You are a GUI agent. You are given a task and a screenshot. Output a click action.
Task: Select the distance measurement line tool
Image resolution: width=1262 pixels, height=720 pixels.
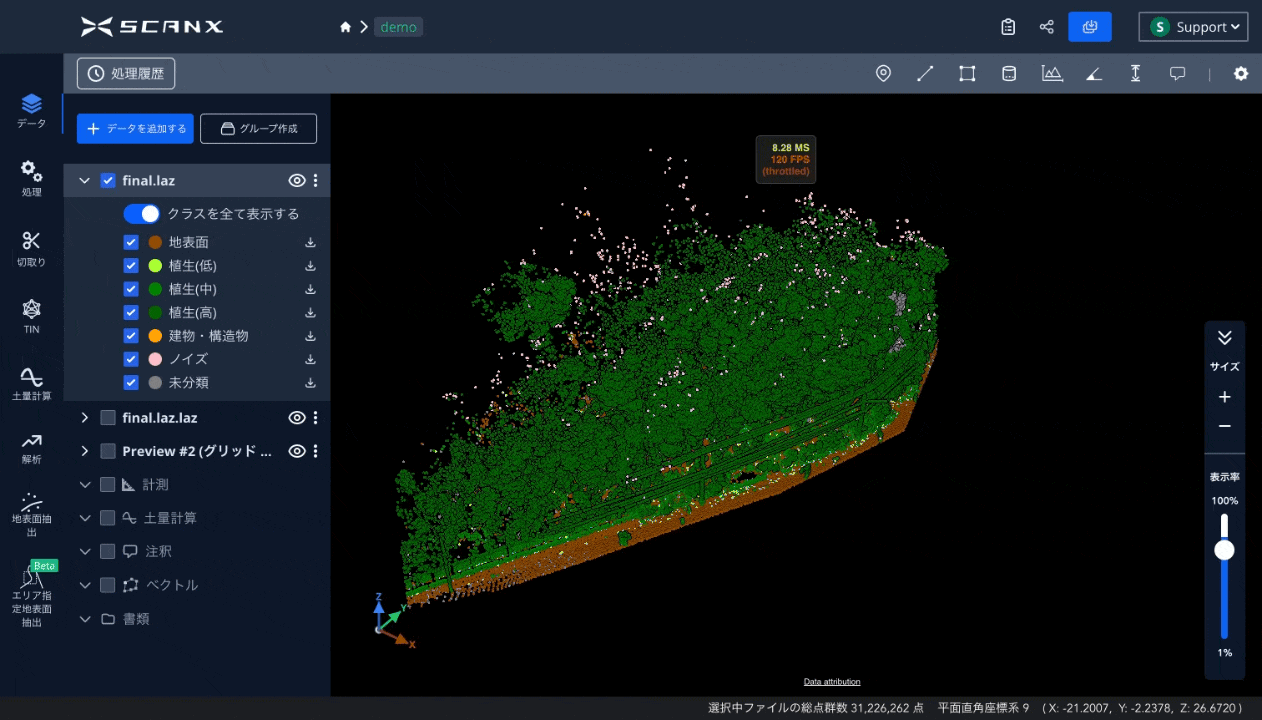[x=925, y=74]
